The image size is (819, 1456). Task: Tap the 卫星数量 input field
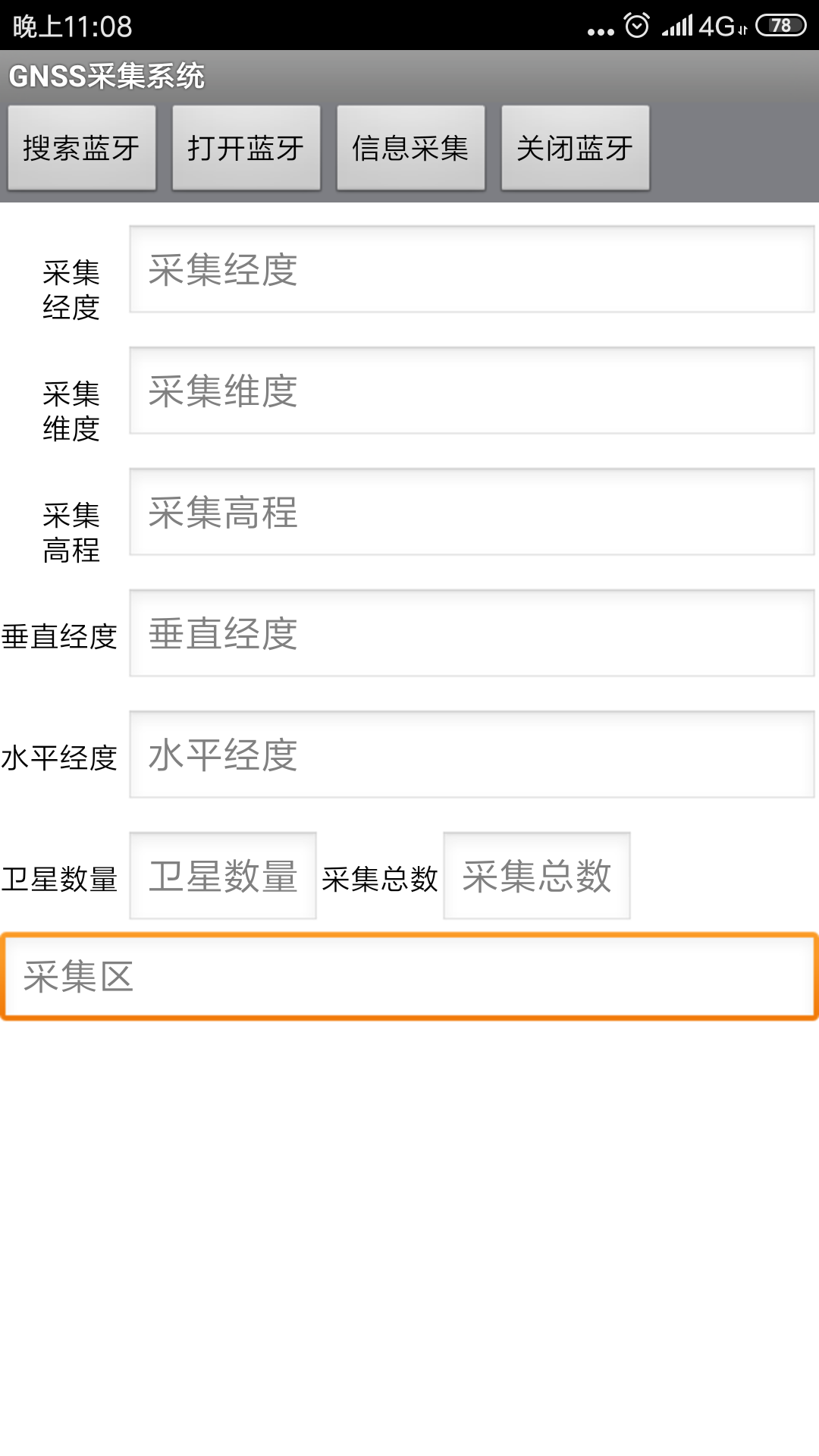click(223, 876)
